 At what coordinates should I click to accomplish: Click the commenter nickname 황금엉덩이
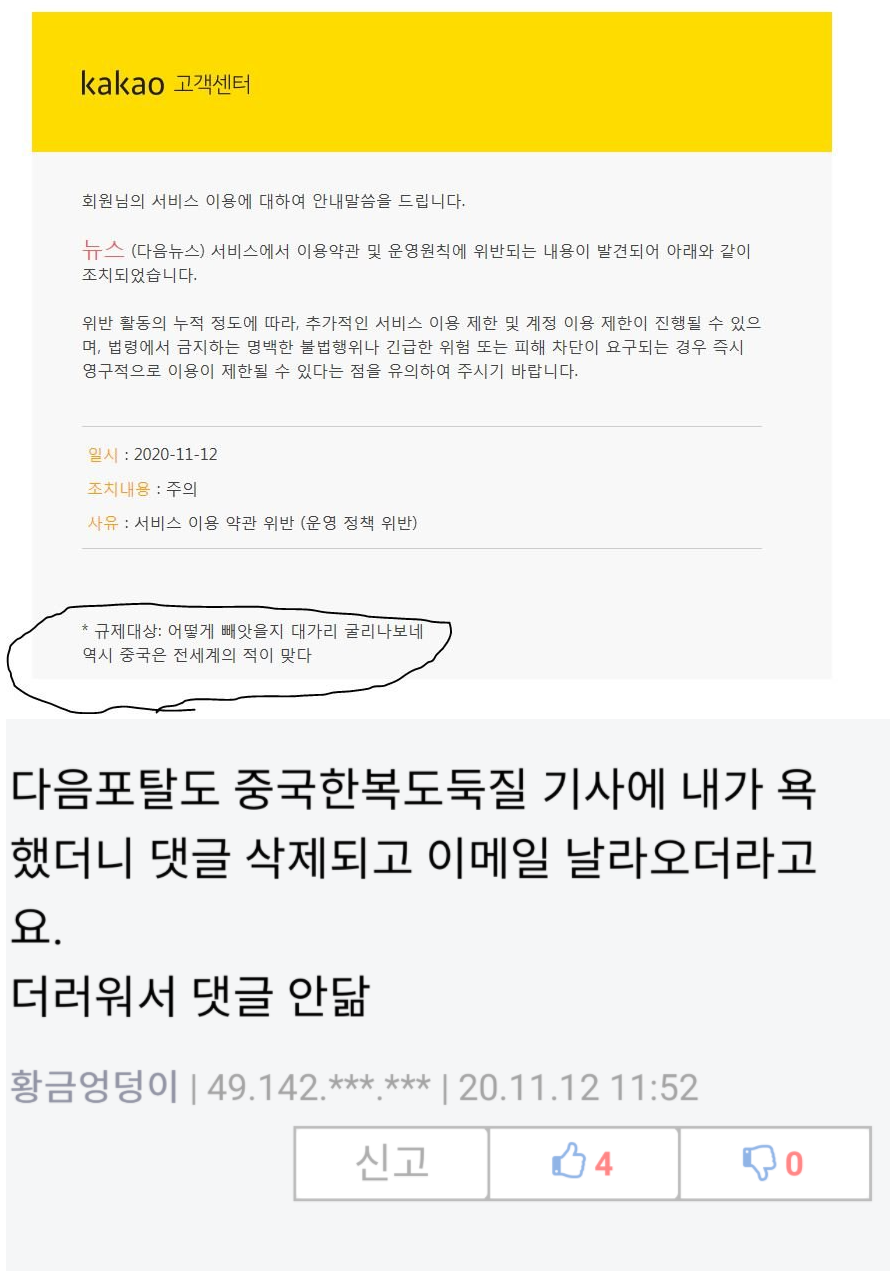pos(94,1086)
